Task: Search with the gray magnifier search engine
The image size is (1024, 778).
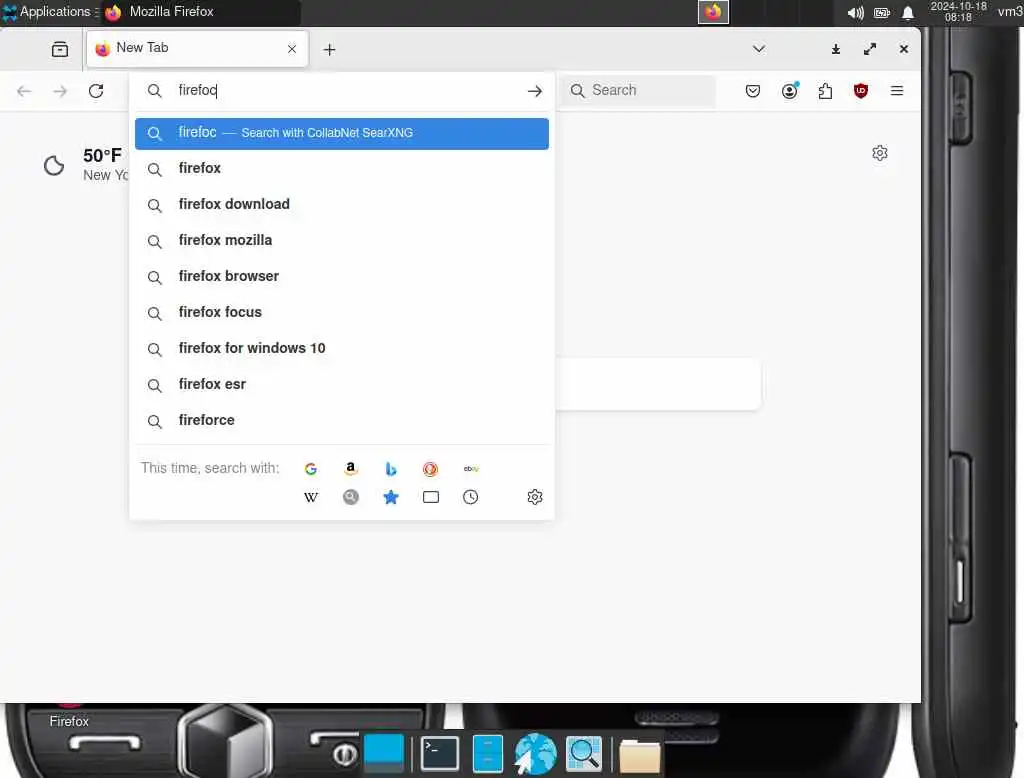Action: 351,498
